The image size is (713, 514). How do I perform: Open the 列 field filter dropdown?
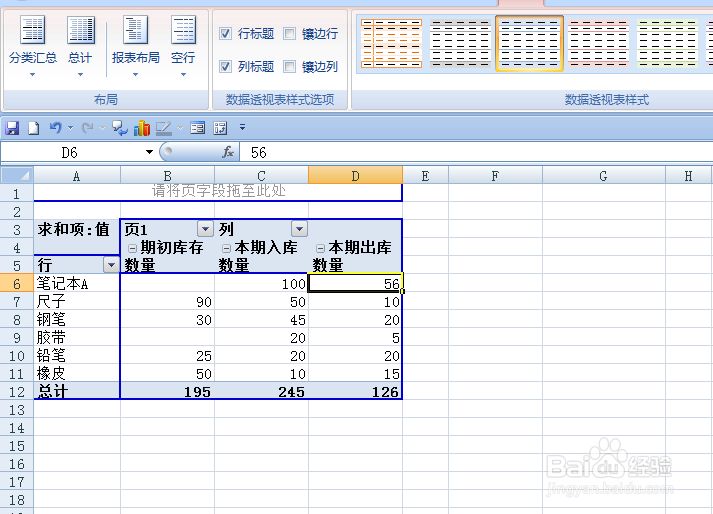click(299, 228)
